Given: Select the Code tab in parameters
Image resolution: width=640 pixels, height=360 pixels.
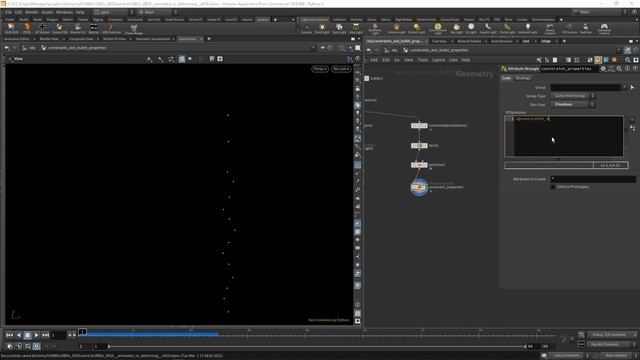Looking at the screenshot, I should [x=506, y=78].
